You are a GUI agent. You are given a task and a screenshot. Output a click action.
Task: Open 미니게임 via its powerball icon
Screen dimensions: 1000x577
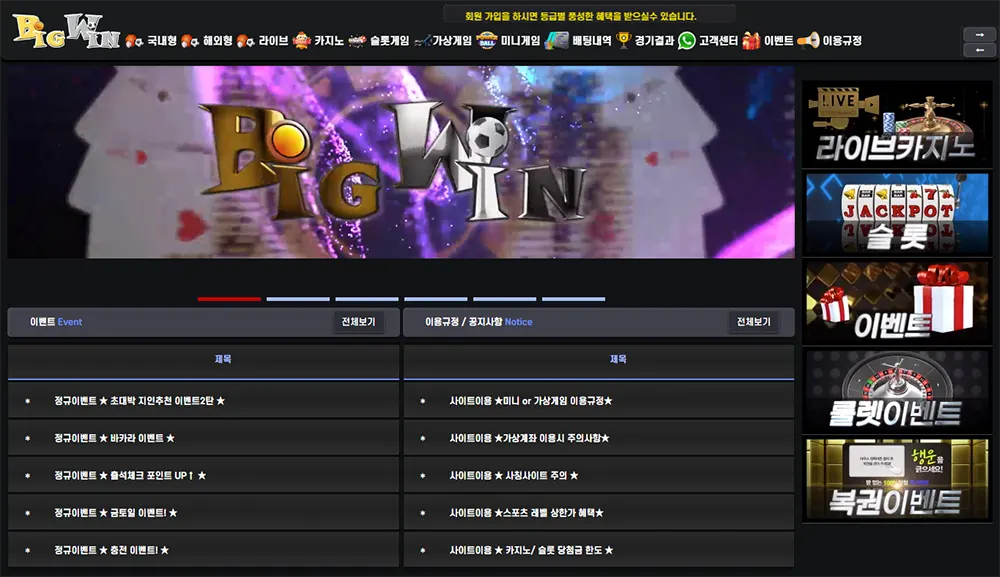pyautogui.click(x=487, y=40)
